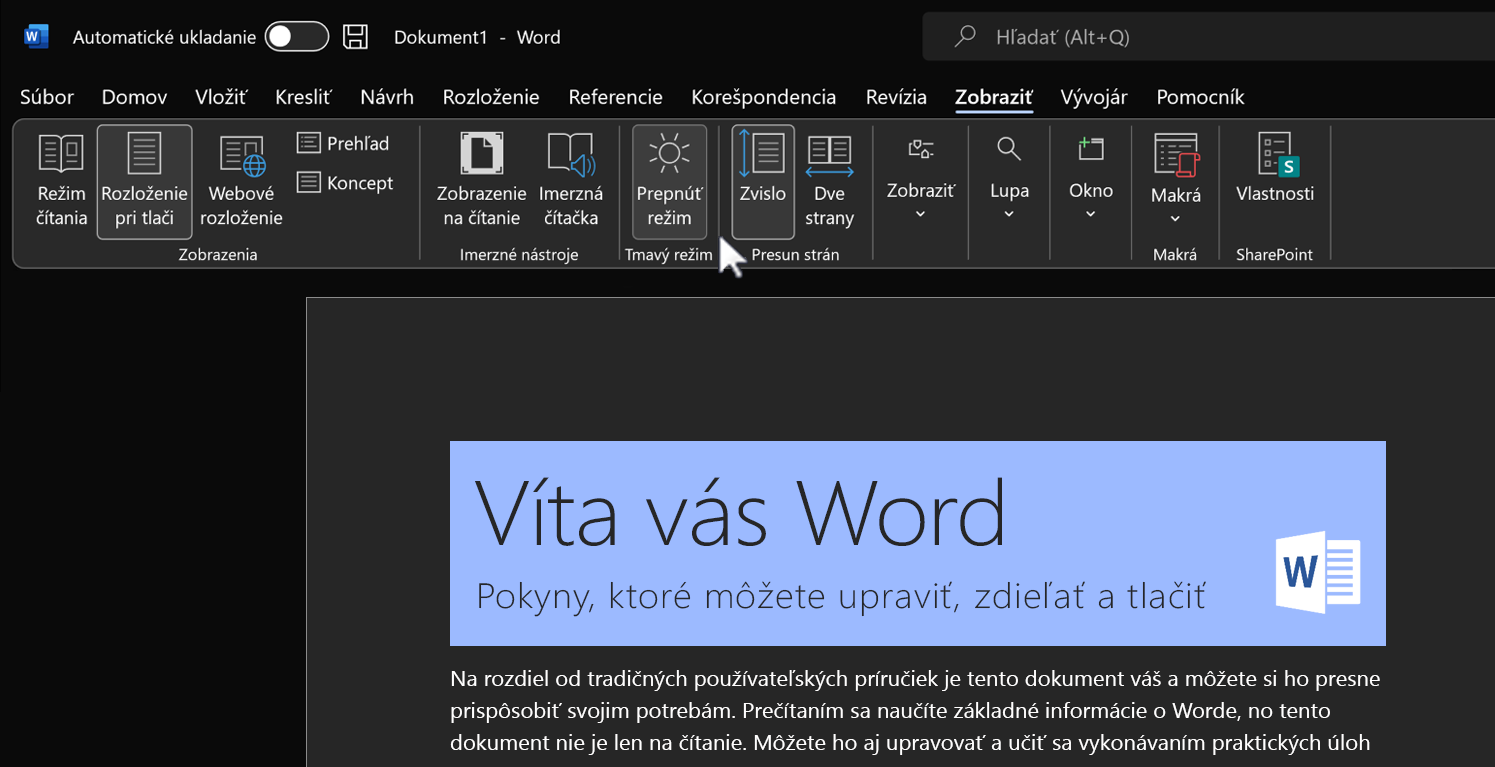Open the Korešpondencia tab

pyautogui.click(x=763, y=97)
